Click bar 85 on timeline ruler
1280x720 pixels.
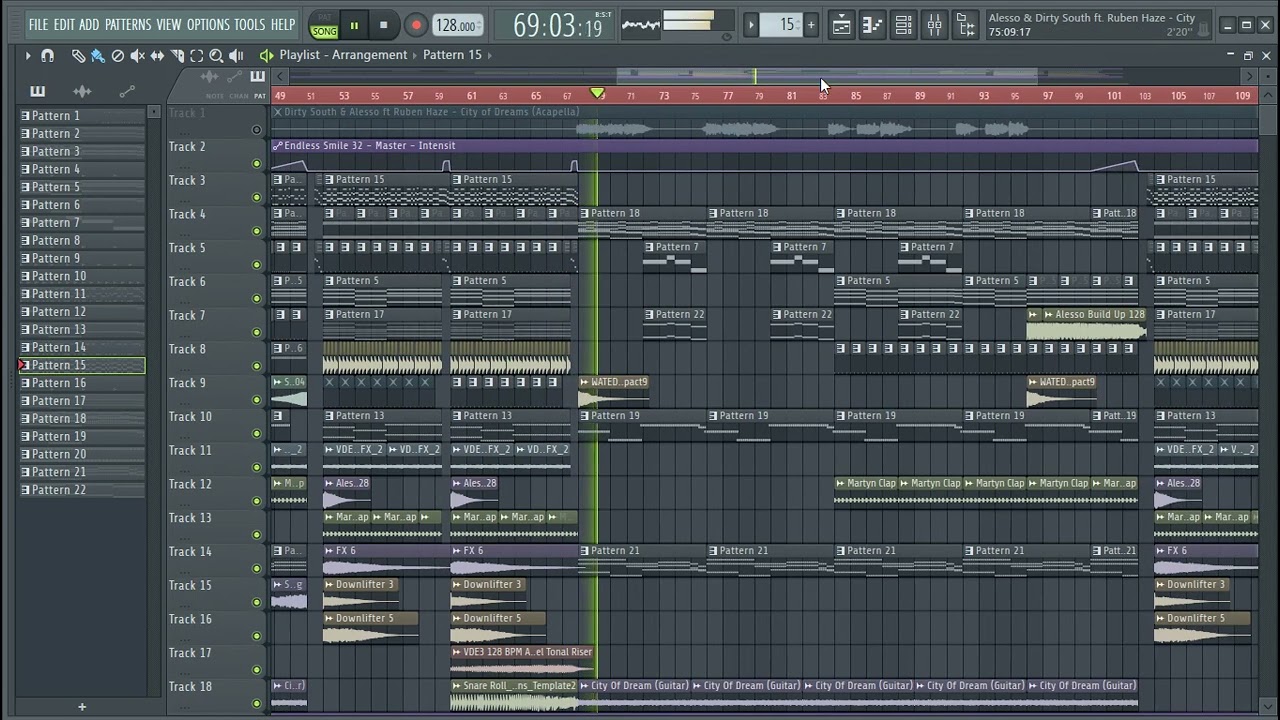point(855,96)
